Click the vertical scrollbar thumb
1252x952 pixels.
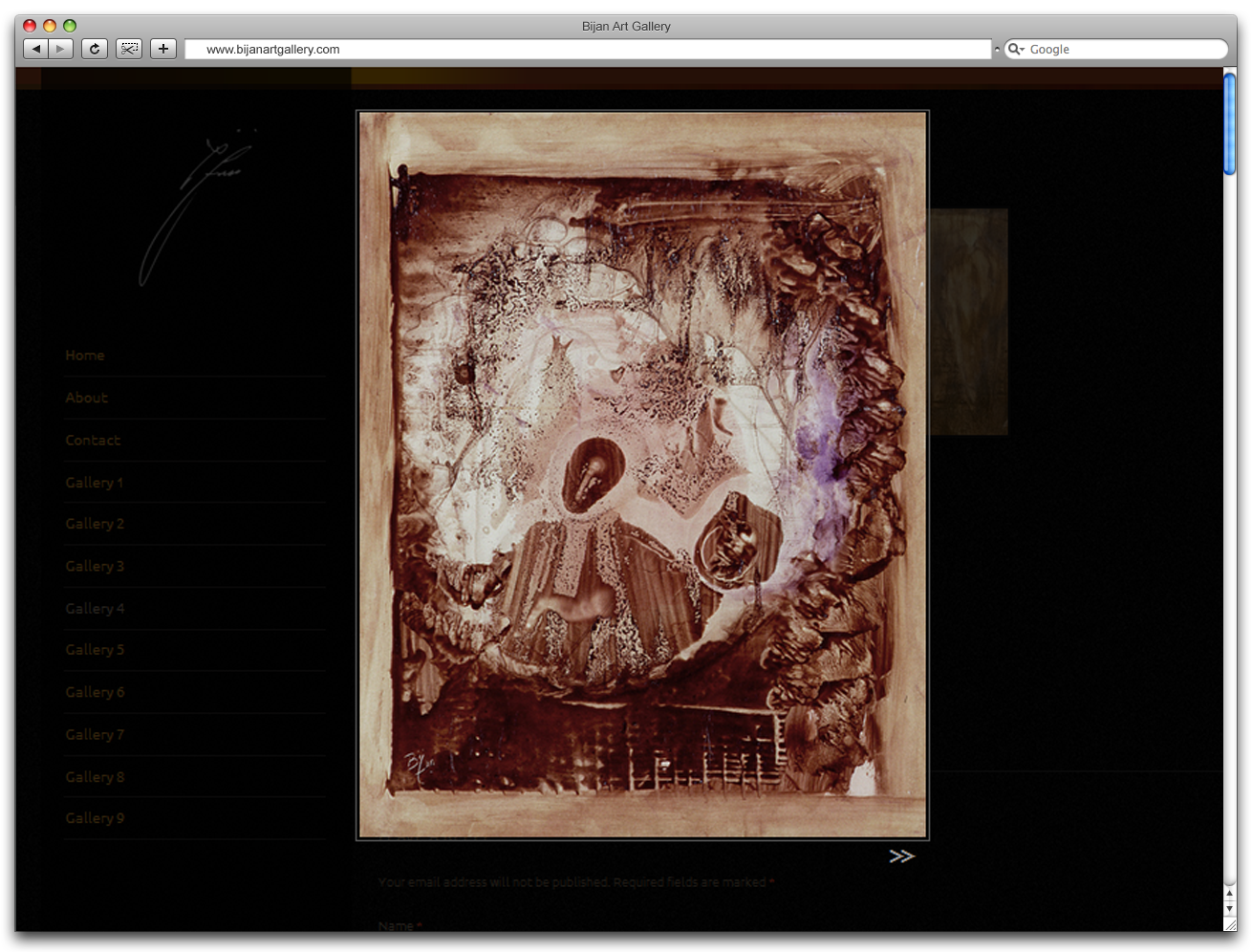1230,123
